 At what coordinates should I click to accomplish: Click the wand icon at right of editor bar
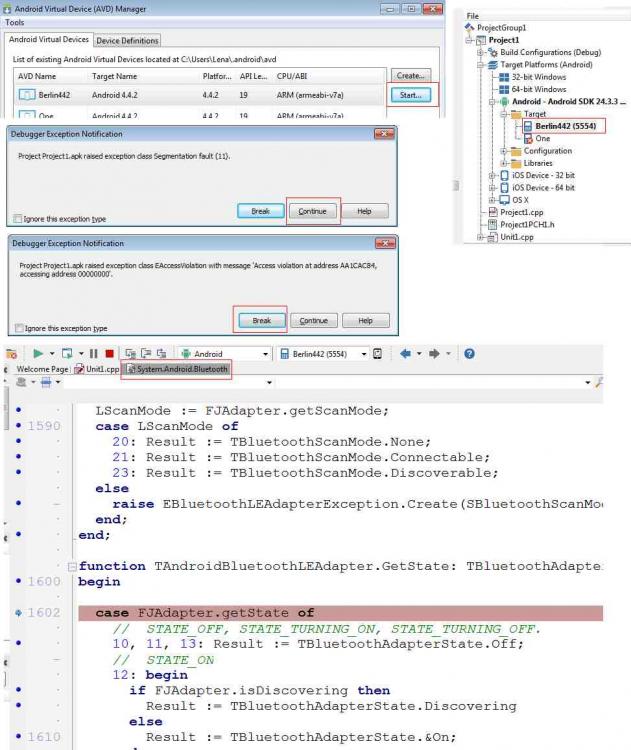coord(598,382)
